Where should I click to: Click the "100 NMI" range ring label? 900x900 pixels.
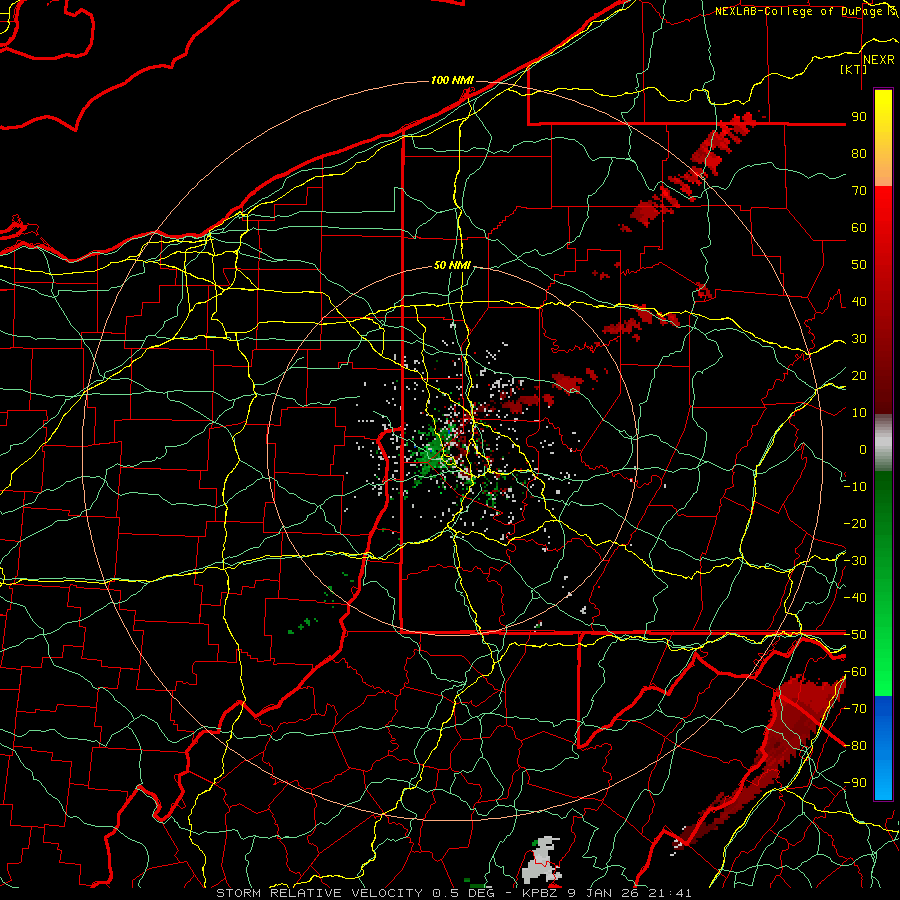[452, 80]
